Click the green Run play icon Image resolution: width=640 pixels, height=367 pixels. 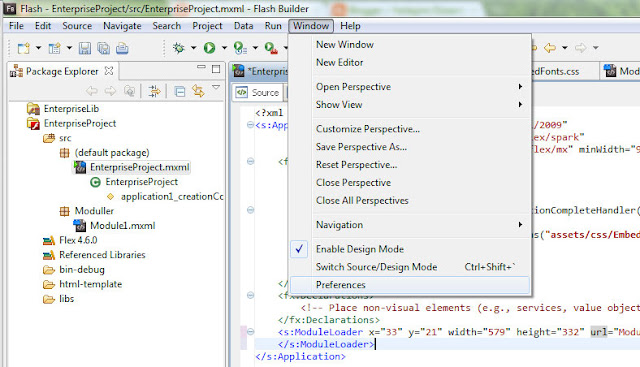pyautogui.click(x=209, y=48)
